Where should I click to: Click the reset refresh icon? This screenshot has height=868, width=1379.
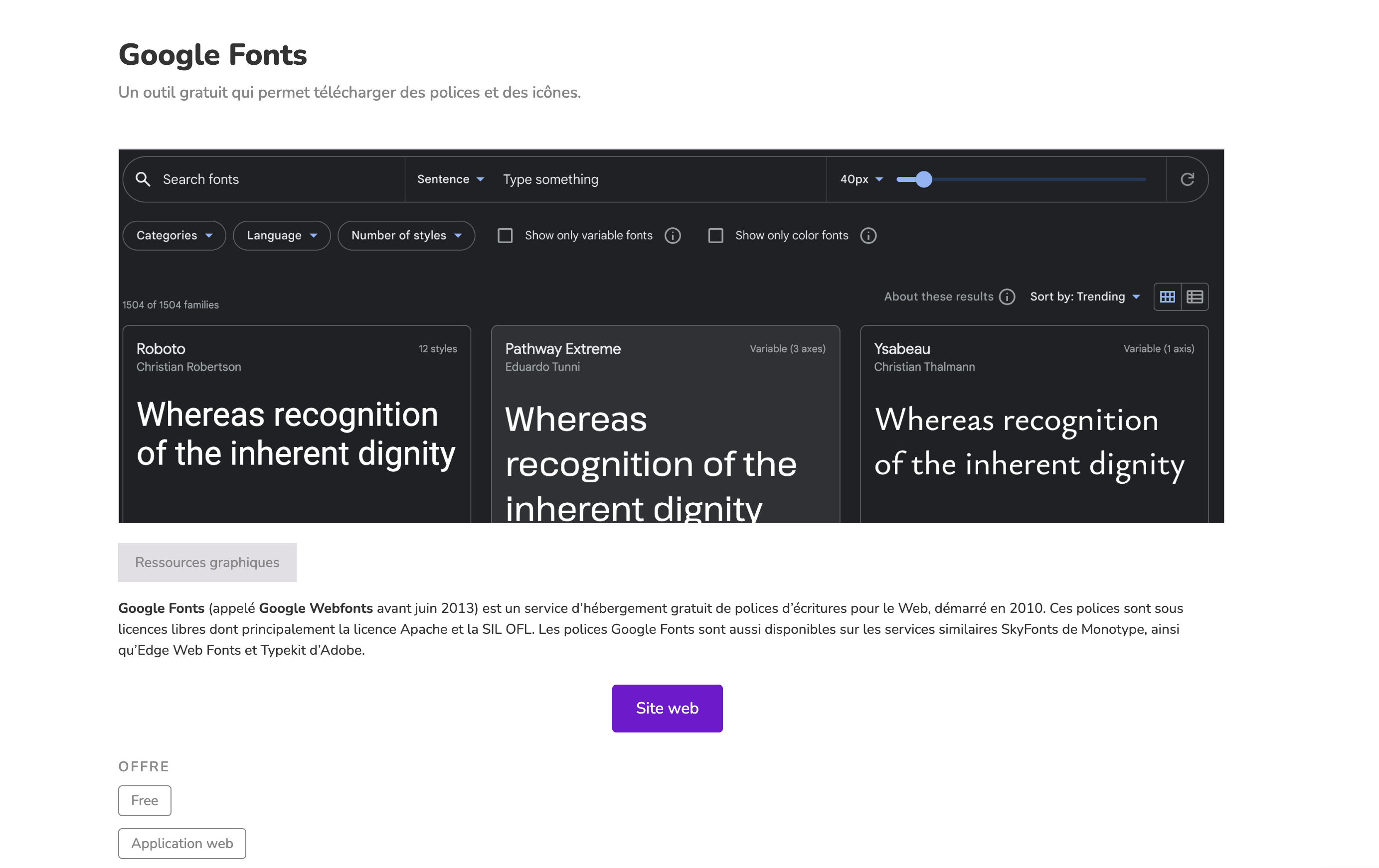pos(1187,179)
